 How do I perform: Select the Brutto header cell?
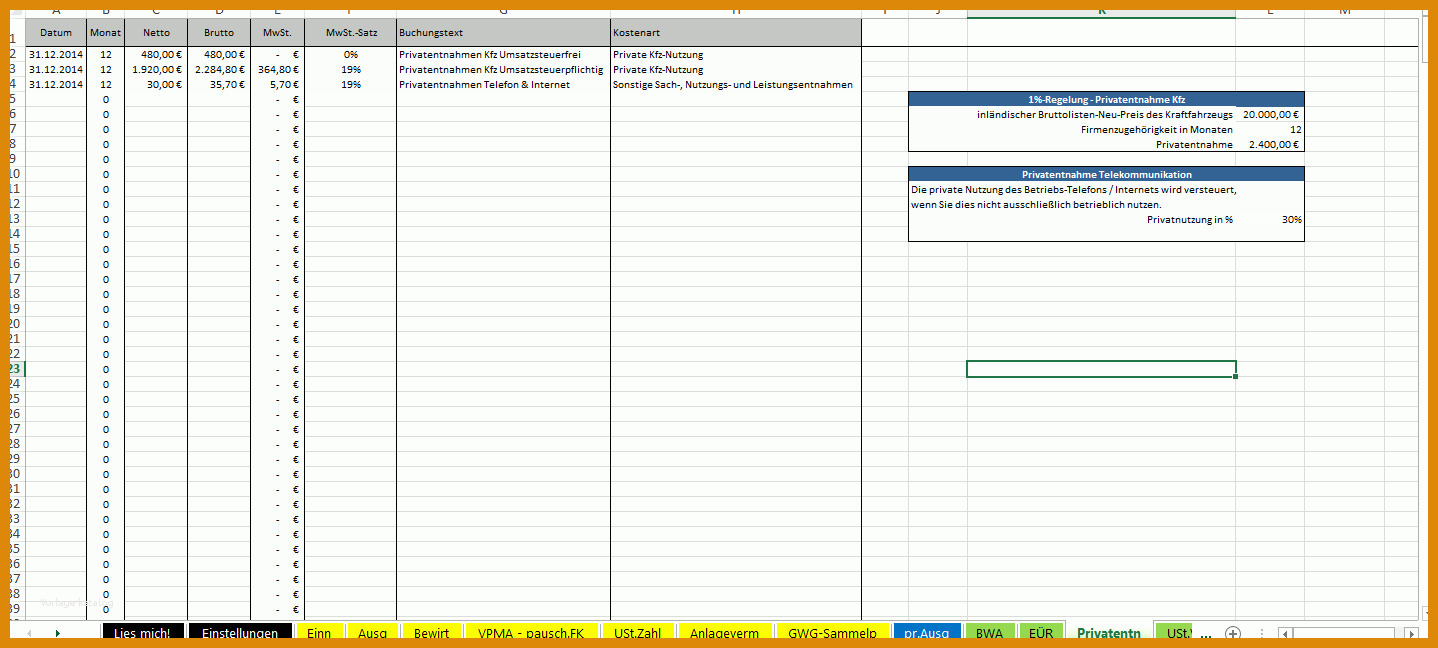[219, 32]
